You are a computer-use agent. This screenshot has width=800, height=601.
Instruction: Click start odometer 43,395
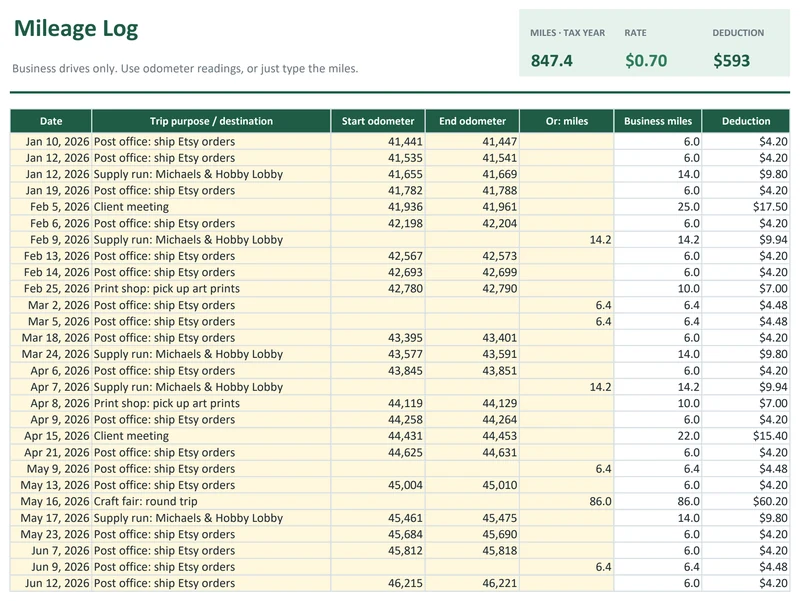point(378,338)
